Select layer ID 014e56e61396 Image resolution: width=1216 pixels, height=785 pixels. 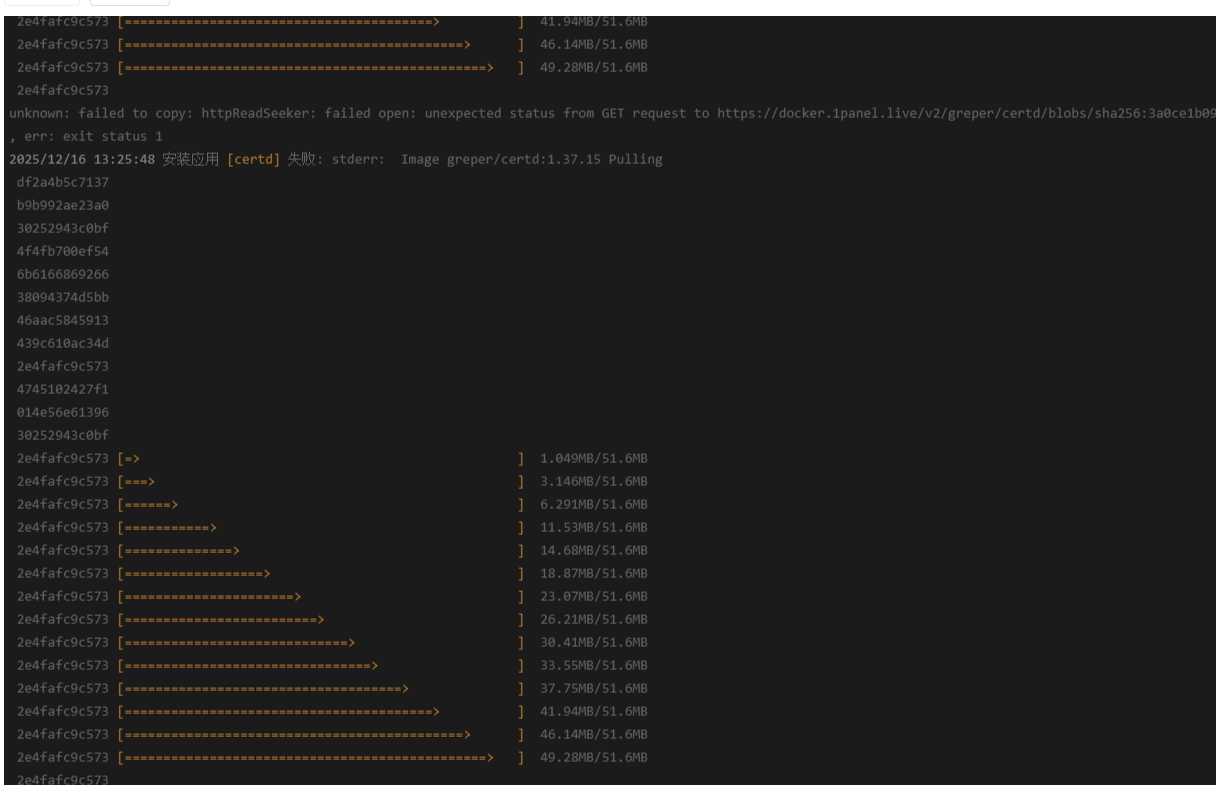pyautogui.click(x=63, y=412)
